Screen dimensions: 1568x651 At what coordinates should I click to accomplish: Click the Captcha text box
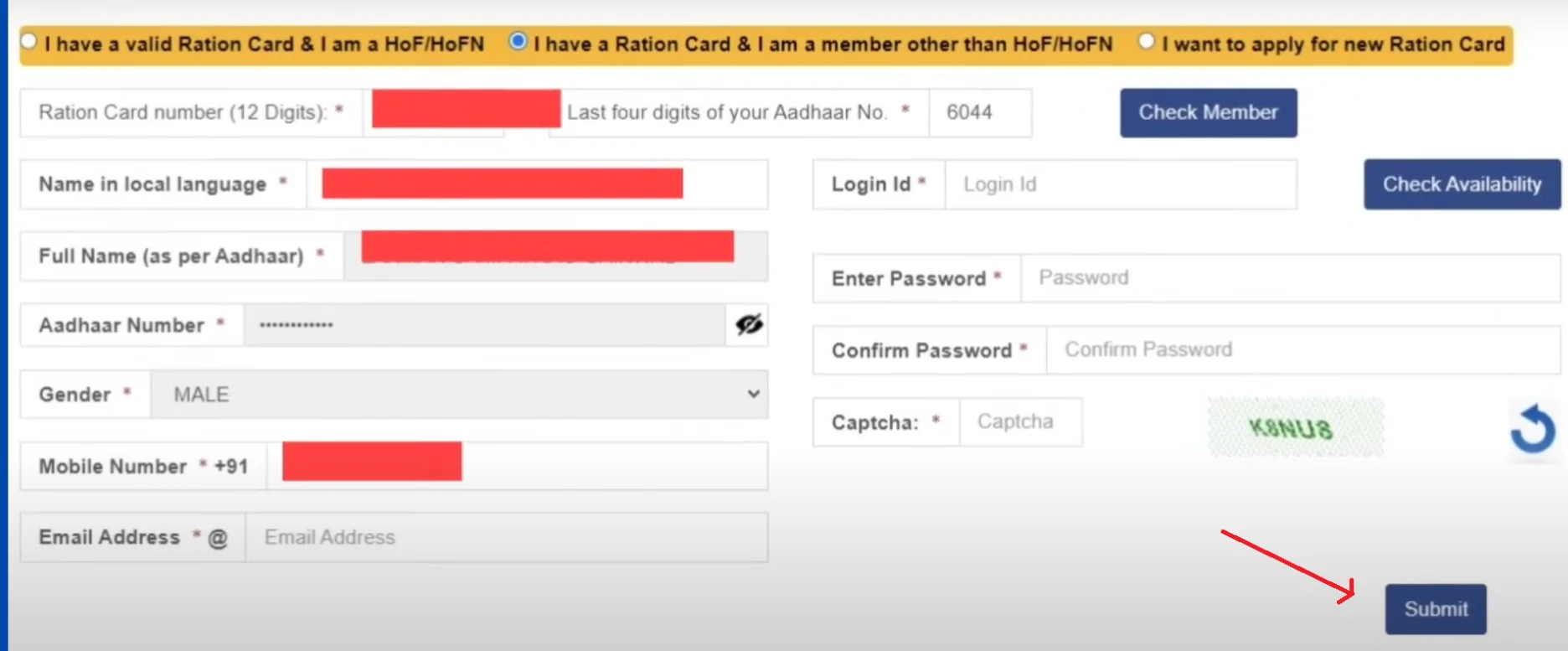[1020, 421]
